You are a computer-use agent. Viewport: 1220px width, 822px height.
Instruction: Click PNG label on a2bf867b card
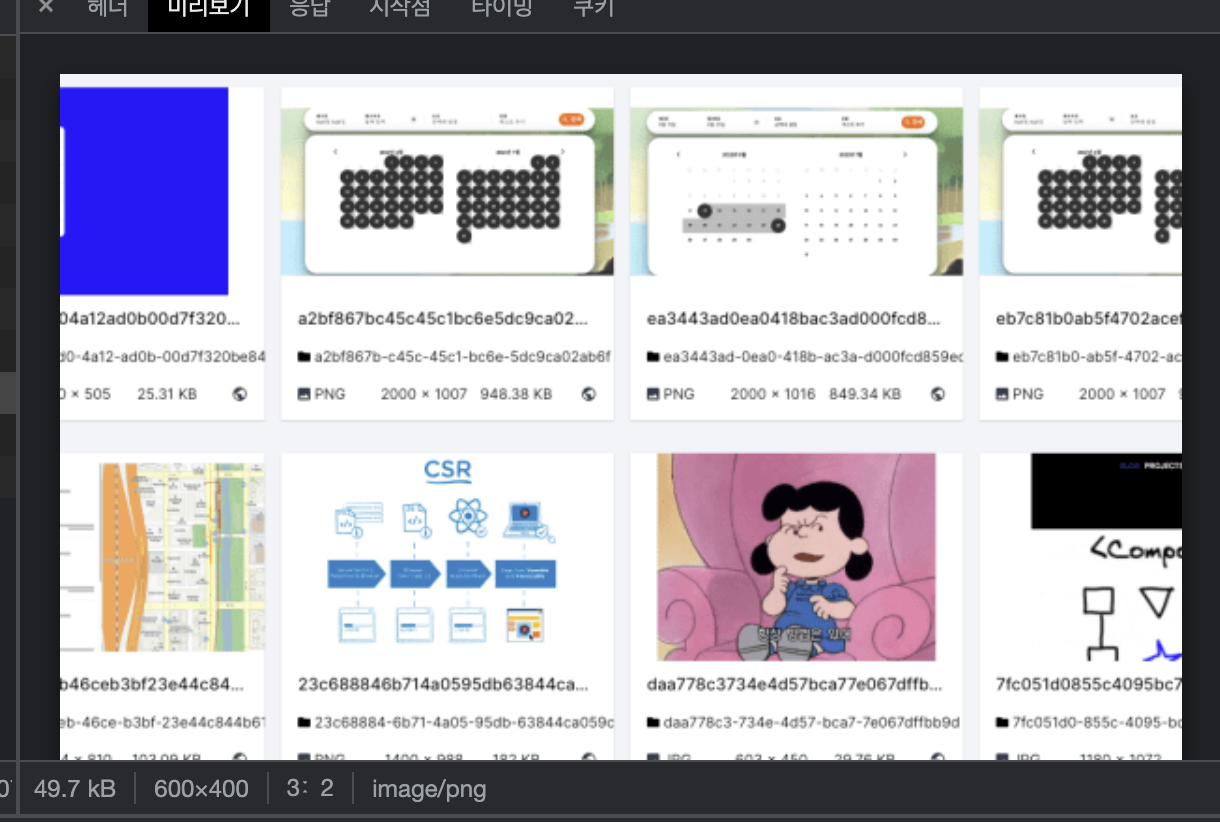(330, 394)
